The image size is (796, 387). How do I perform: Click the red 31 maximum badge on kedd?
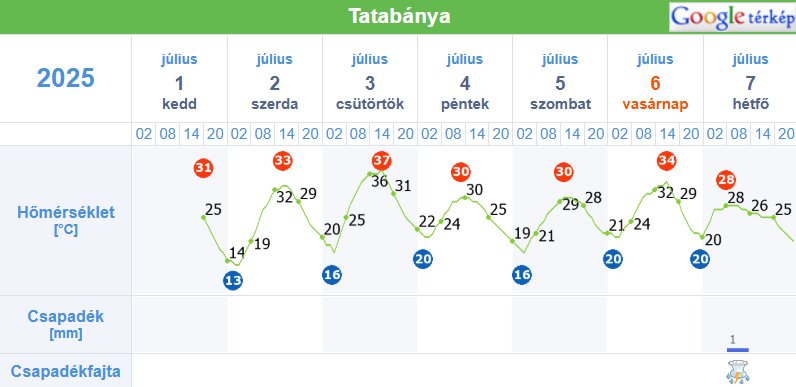click(204, 168)
